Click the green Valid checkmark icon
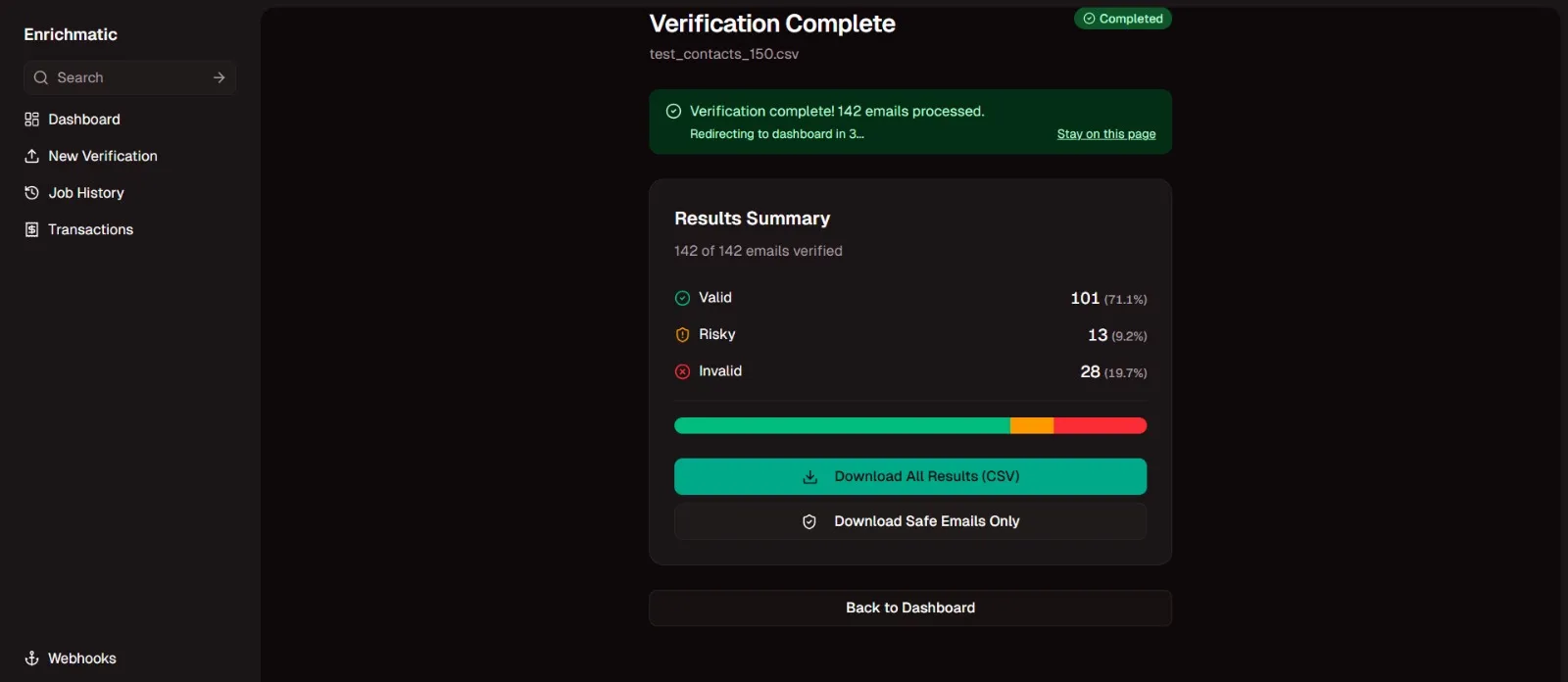Screen dimensions: 1568x682 point(682,298)
